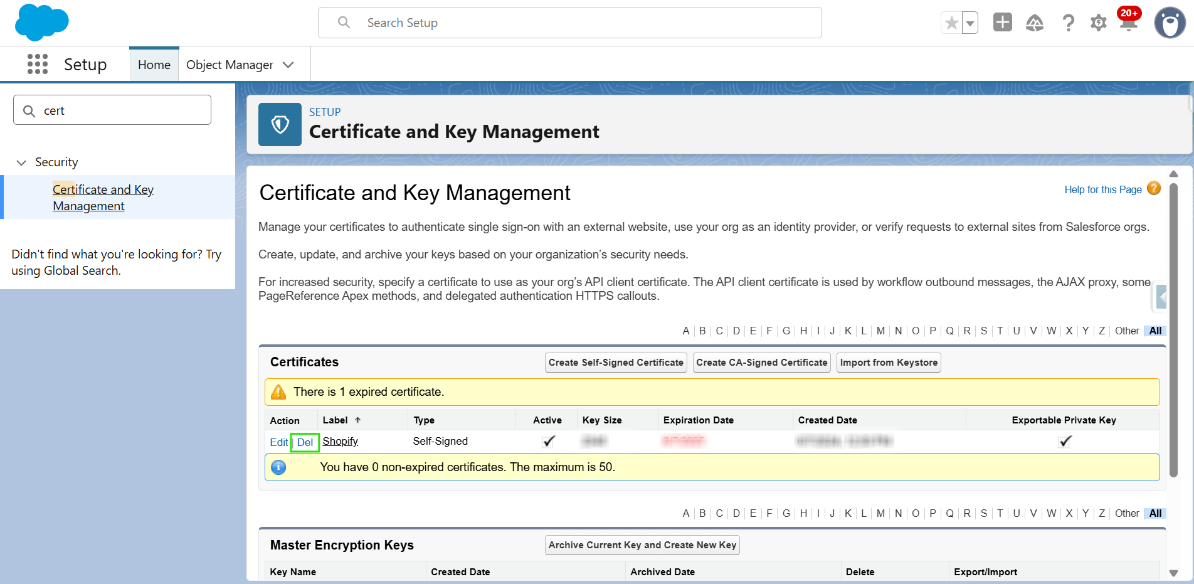Open the Trailhead guidance icon

[1035, 22]
